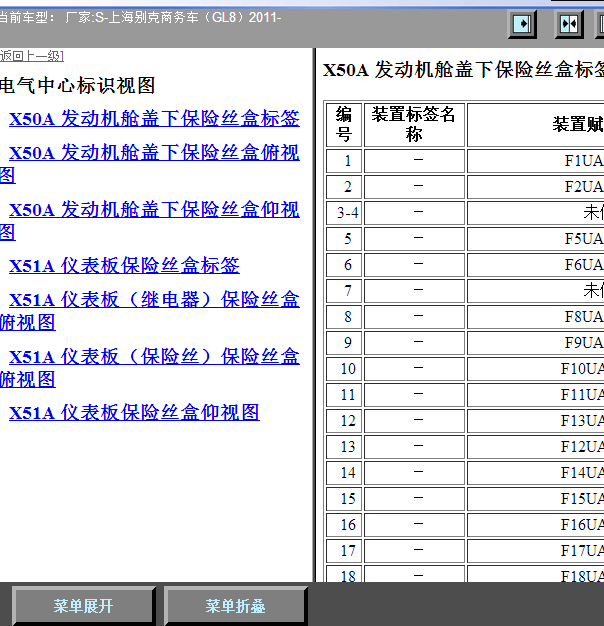Click row number 16 cell
This screenshot has width=604, height=626.
click(344, 525)
